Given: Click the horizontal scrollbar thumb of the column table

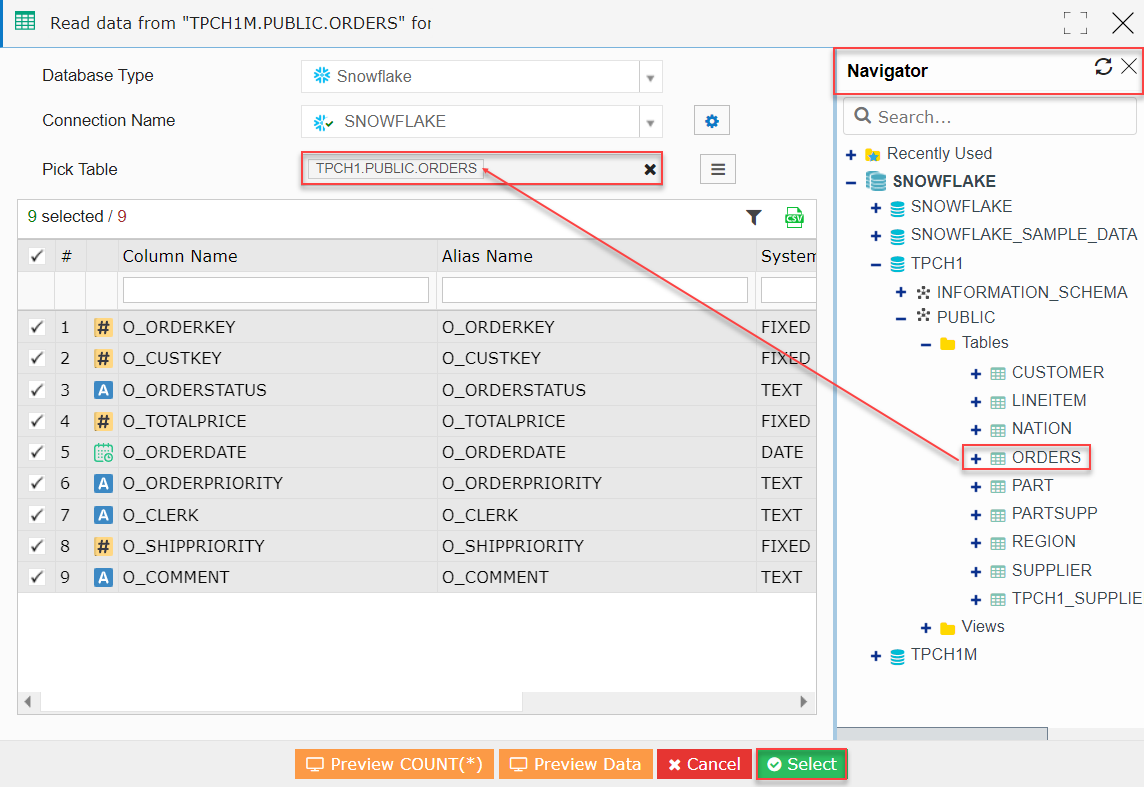Looking at the screenshot, I should tap(282, 702).
